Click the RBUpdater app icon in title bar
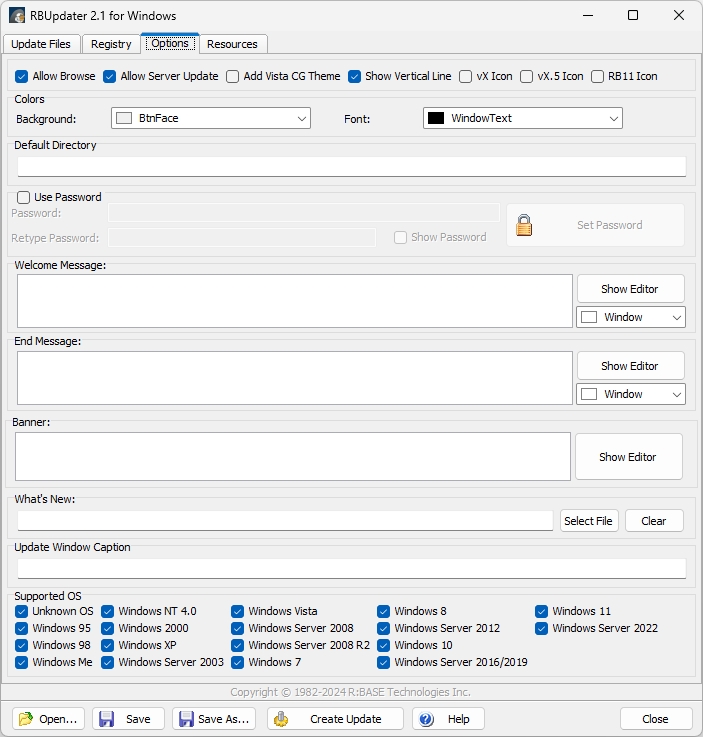Screen dimensions: 703x737 (17, 16)
